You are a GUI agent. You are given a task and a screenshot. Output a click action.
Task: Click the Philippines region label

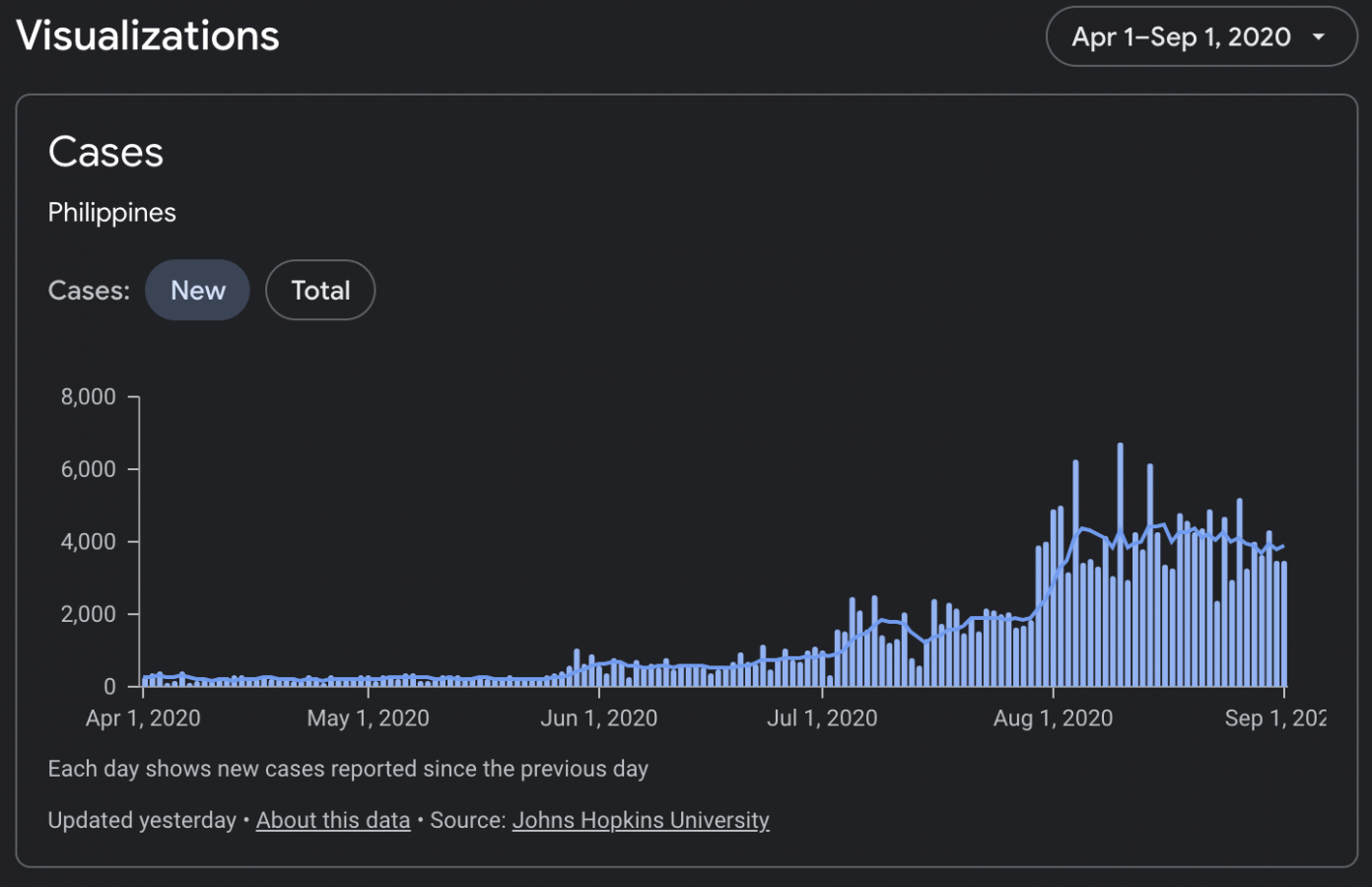(112, 213)
